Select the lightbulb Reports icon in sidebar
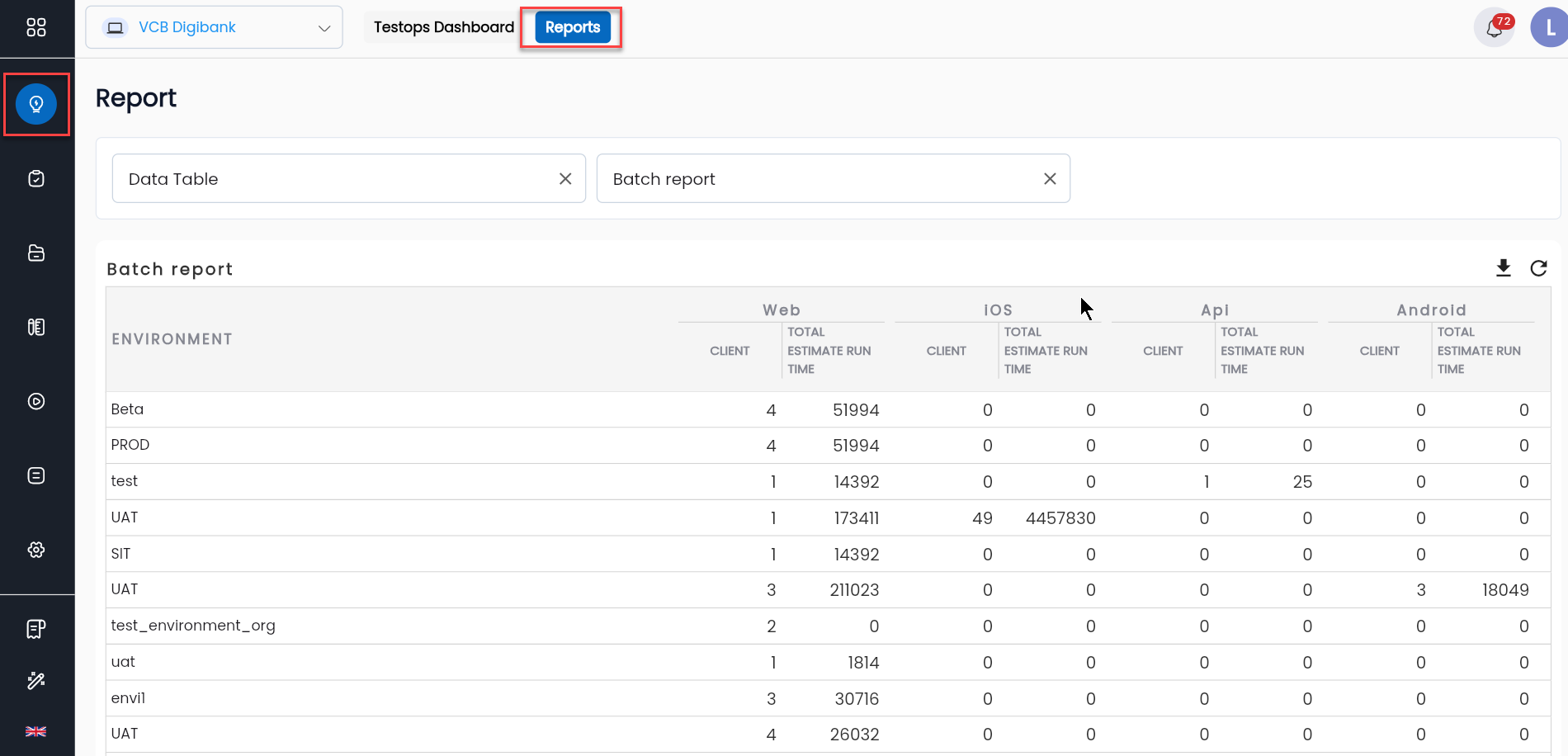The height and width of the screenshot is (756, 1568). [x=36, y=104]
